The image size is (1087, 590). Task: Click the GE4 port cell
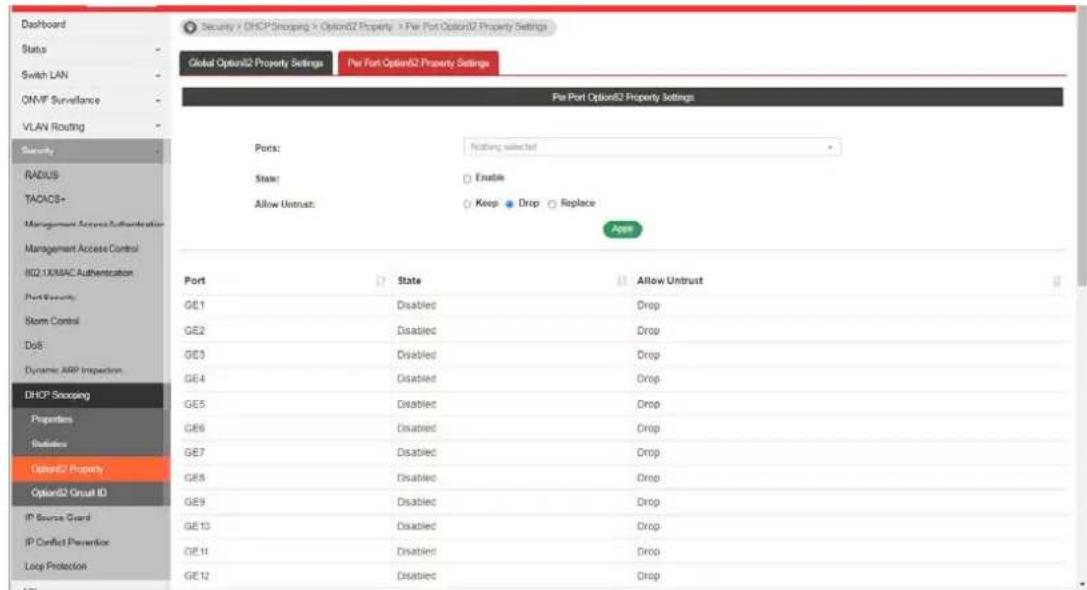194,379
